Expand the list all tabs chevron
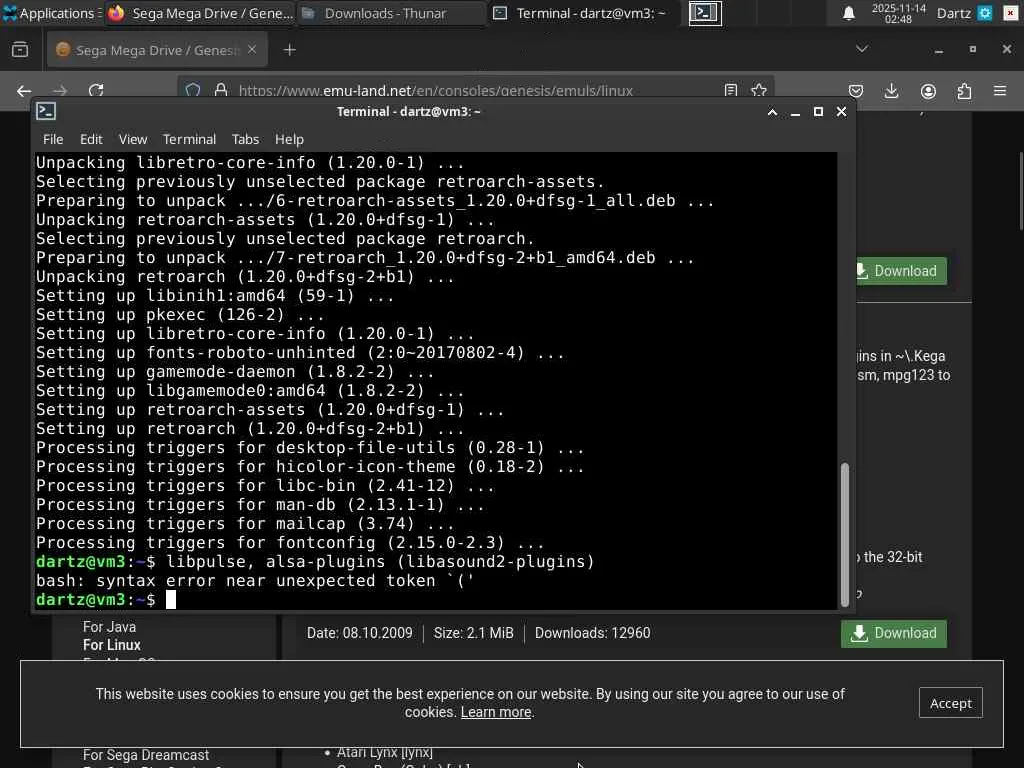This screenshot has width=1024, height=768. click(862, 49)
